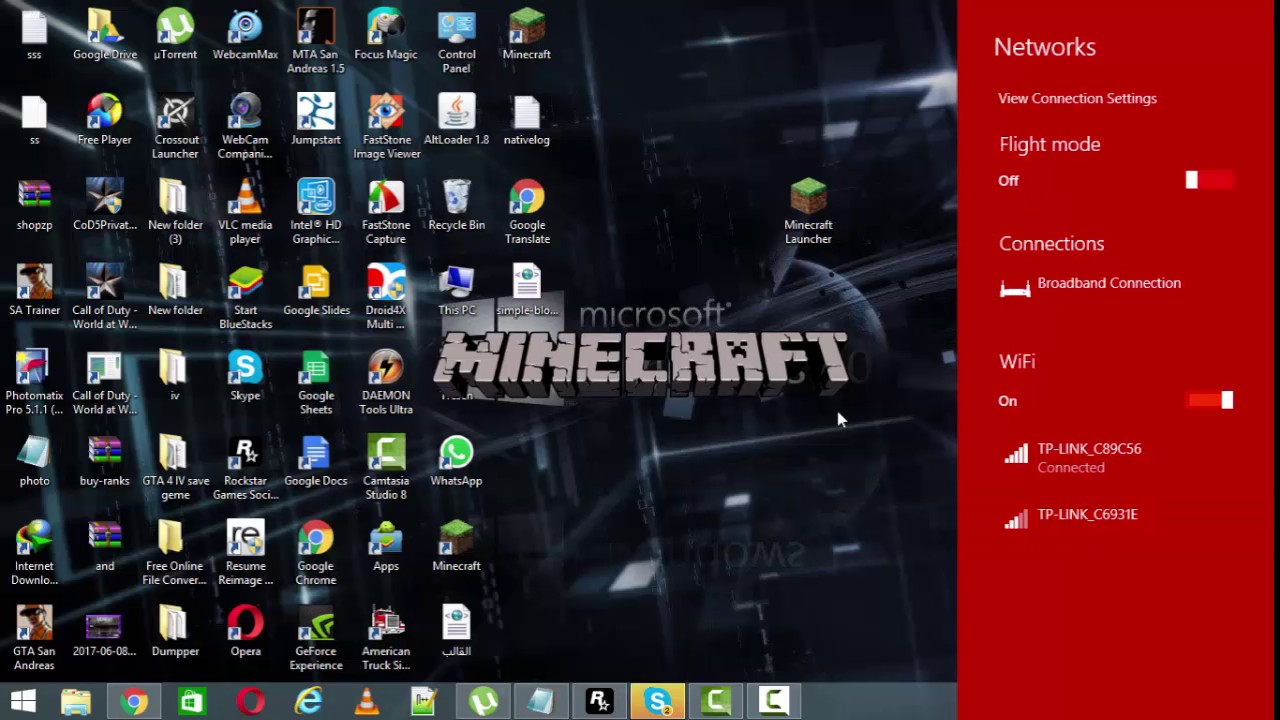This screenshot has height=720, width=1280.
Task: Open the Apps desktop shortcut
Action: pyautogui.click(x=386, y=546)
